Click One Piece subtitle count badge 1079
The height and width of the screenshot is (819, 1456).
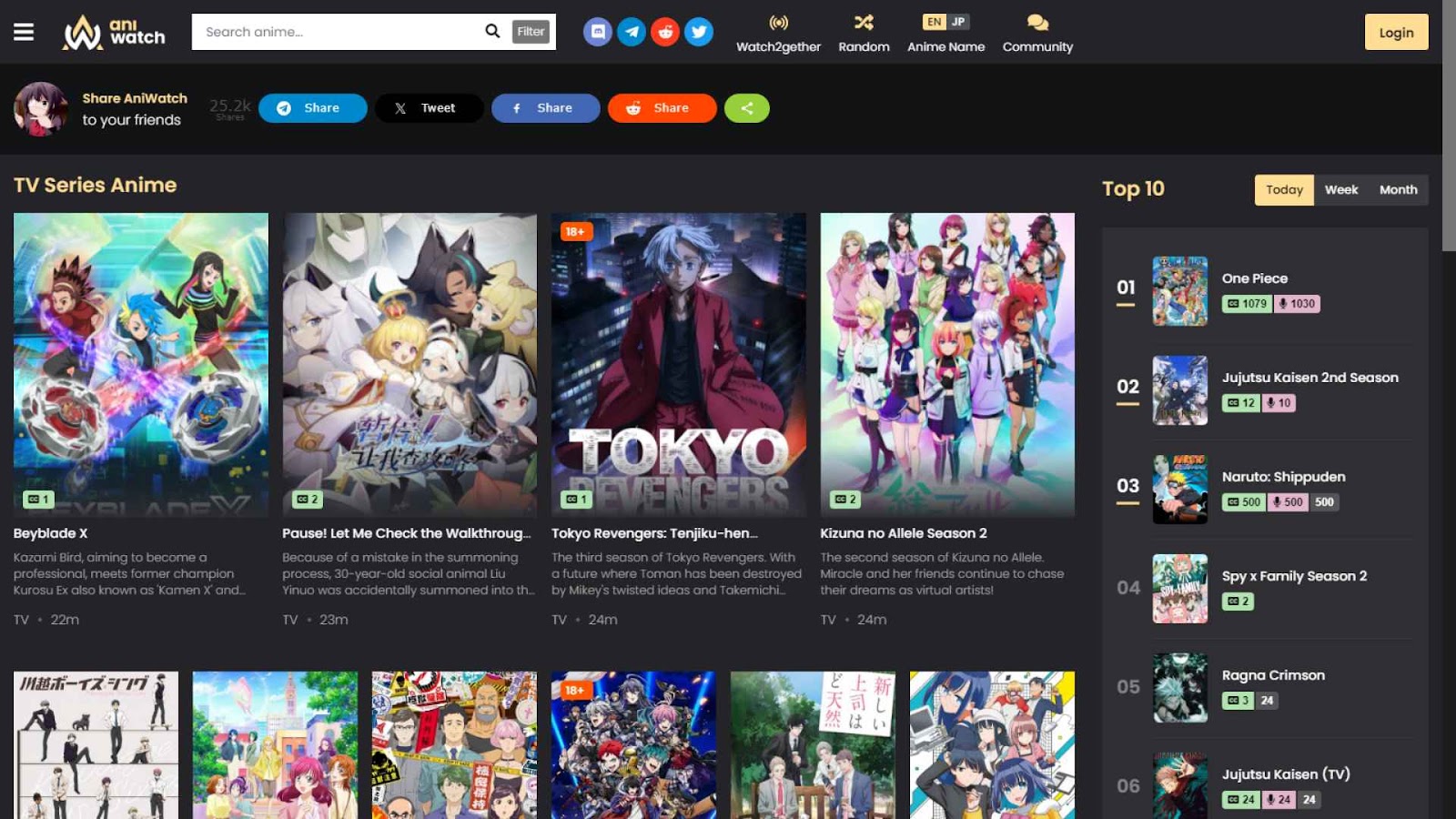(1247, 304)
